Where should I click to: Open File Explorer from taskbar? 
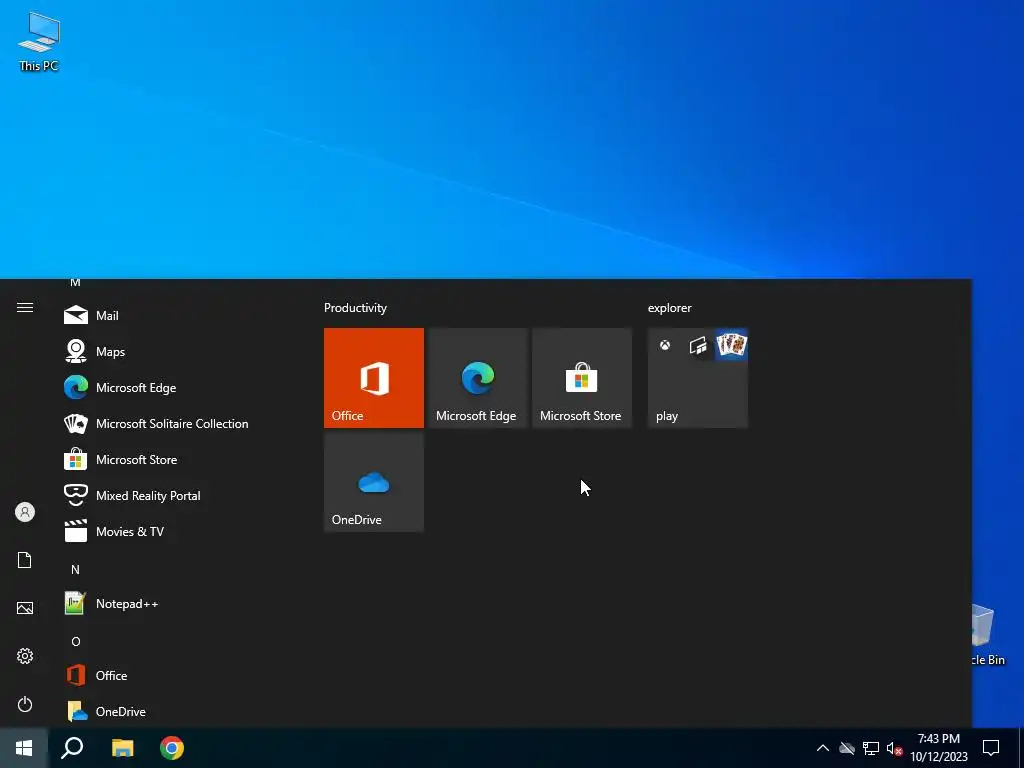pyautogui.click(x=122, y=748)
